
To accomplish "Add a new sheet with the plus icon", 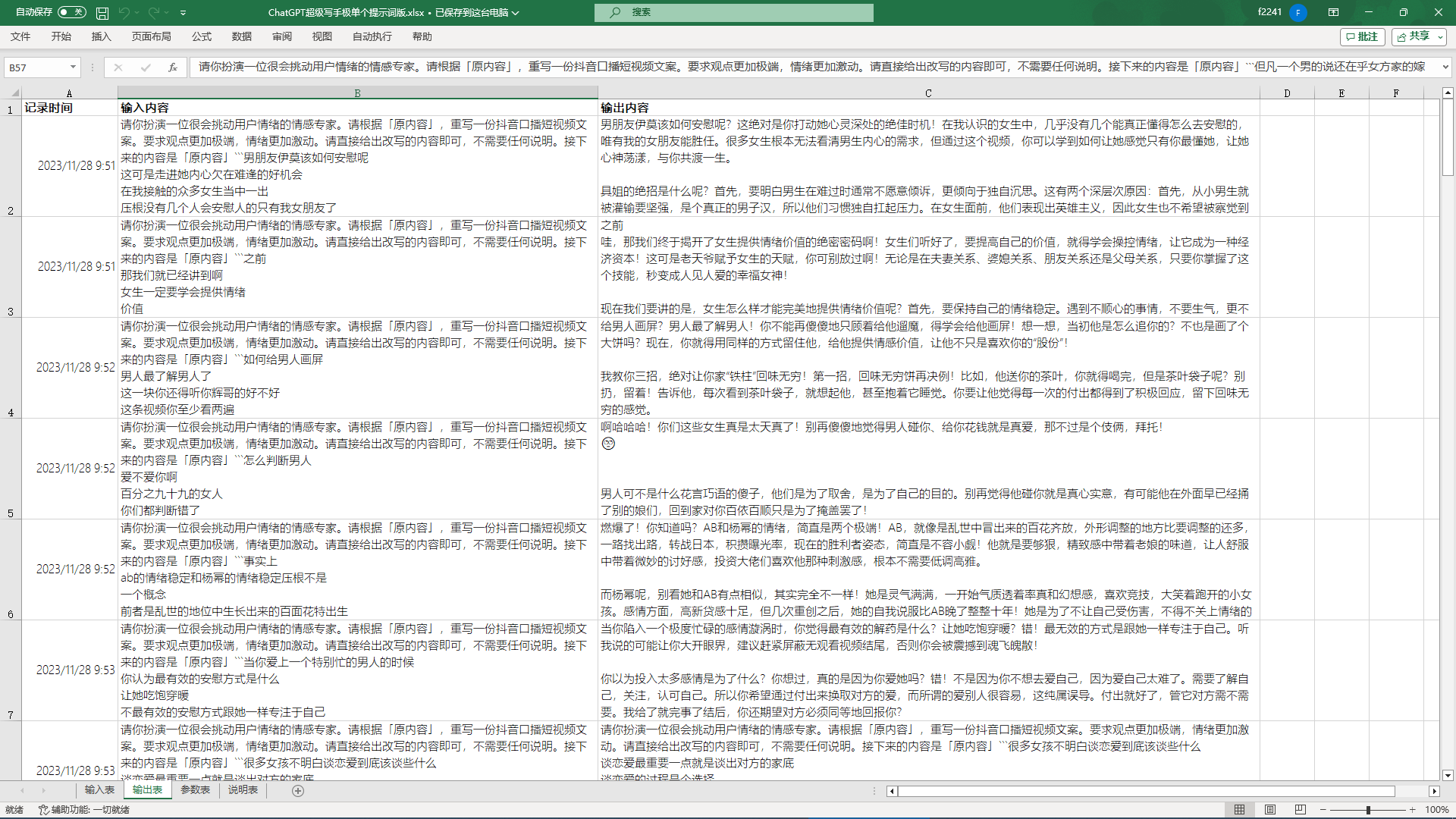I will pyautogui.click(x=298, y=791).
